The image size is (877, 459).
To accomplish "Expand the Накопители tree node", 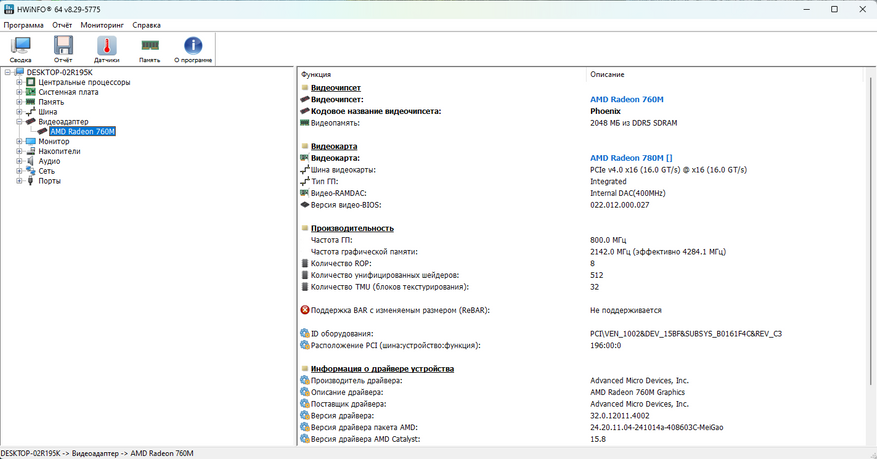I will tap(19, 152).
